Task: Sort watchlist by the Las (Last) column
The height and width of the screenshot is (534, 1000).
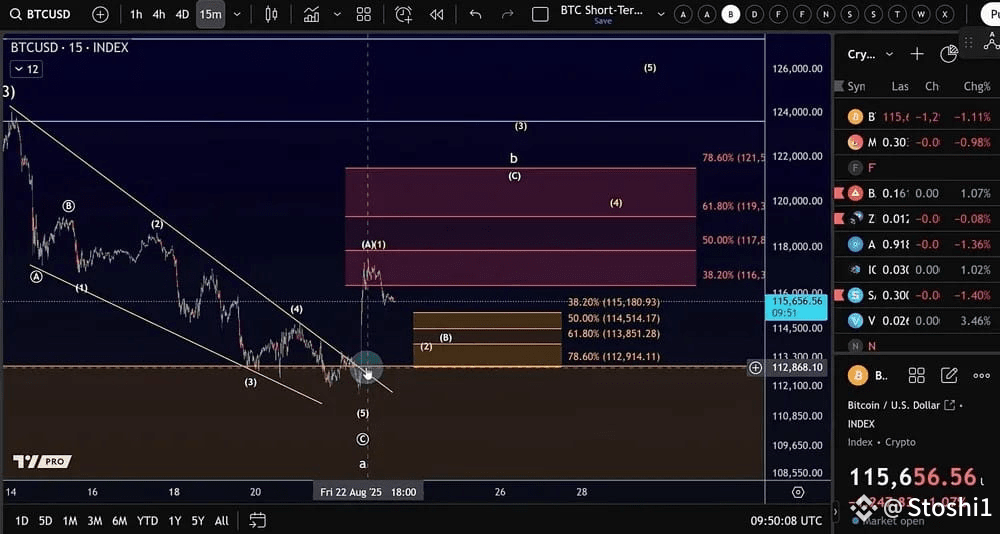Action: click(900, 86)
